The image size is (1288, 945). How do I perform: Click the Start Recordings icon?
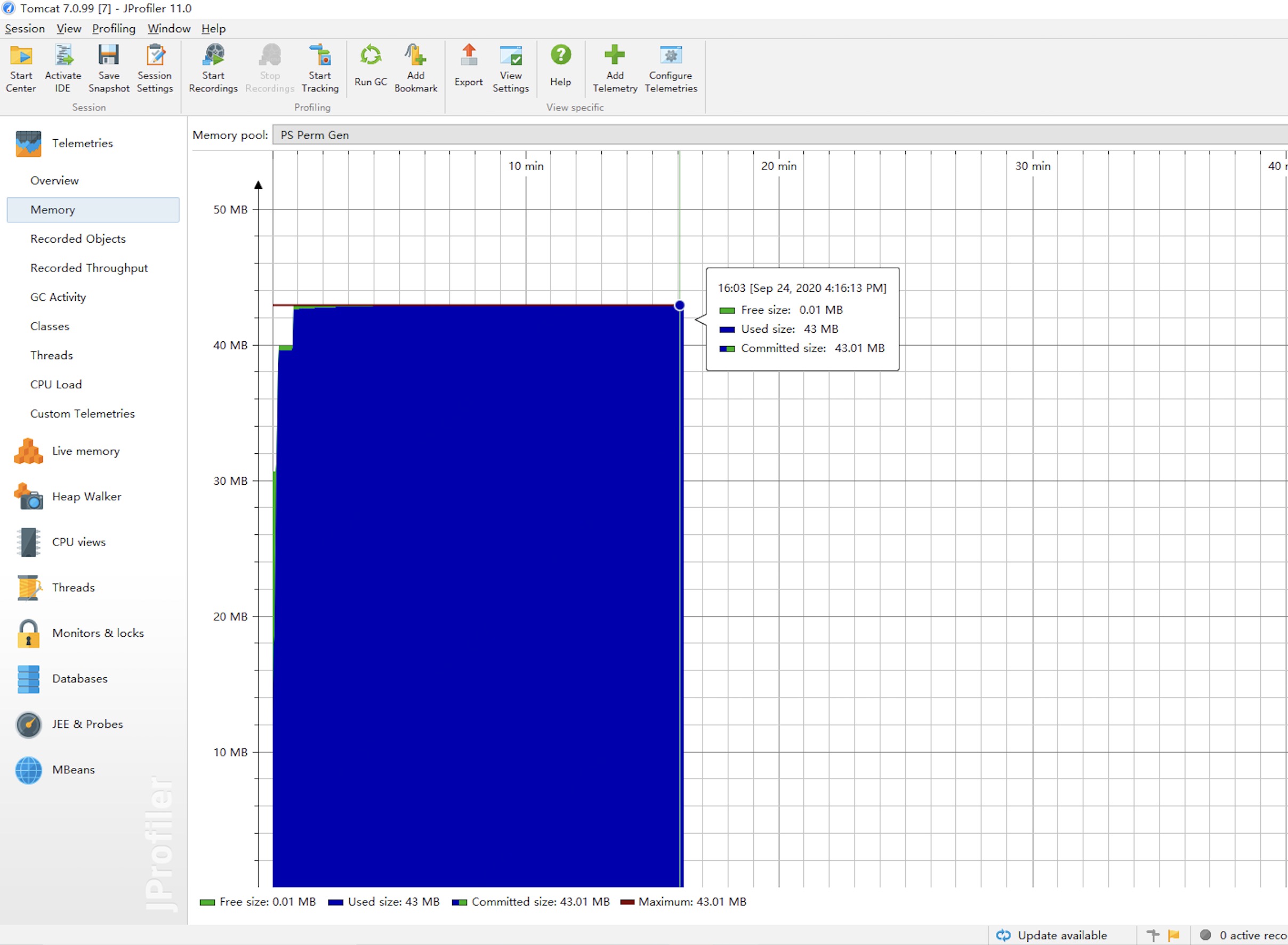point(213,56)
